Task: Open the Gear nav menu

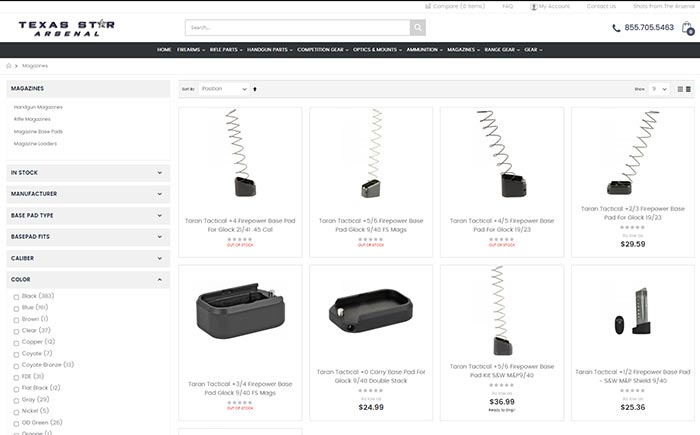Action: (x=533, y=50)
